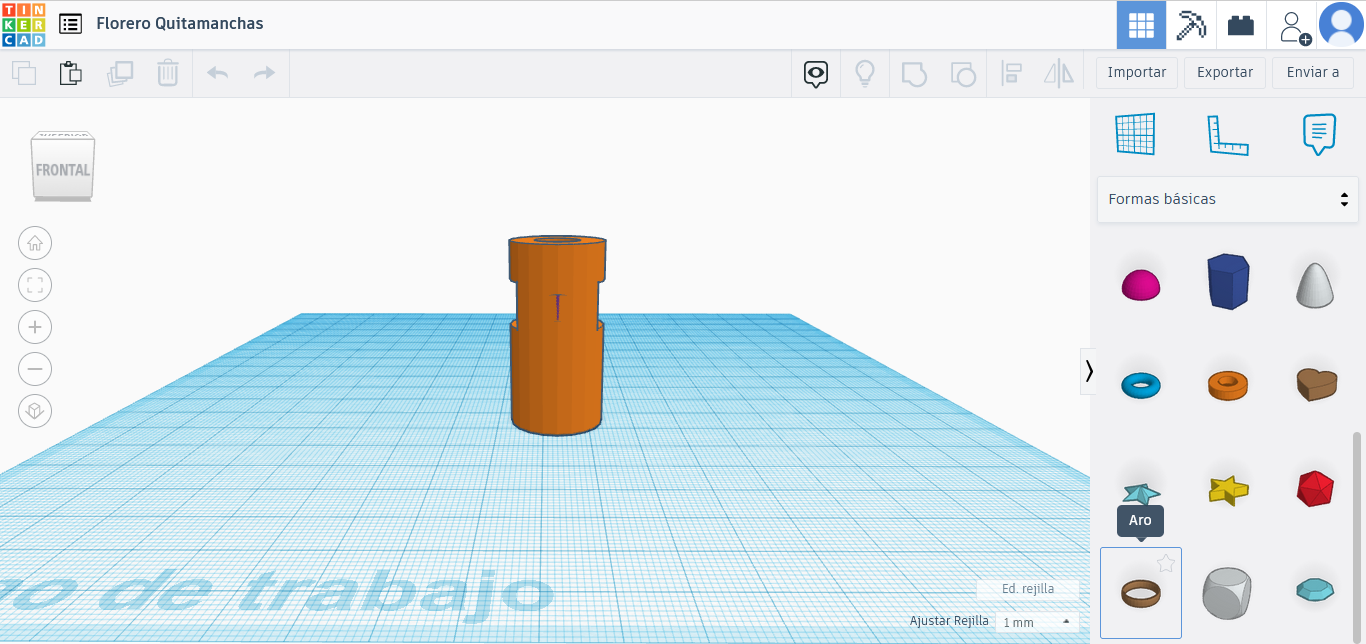Click the Home view button

pos(35,243)
